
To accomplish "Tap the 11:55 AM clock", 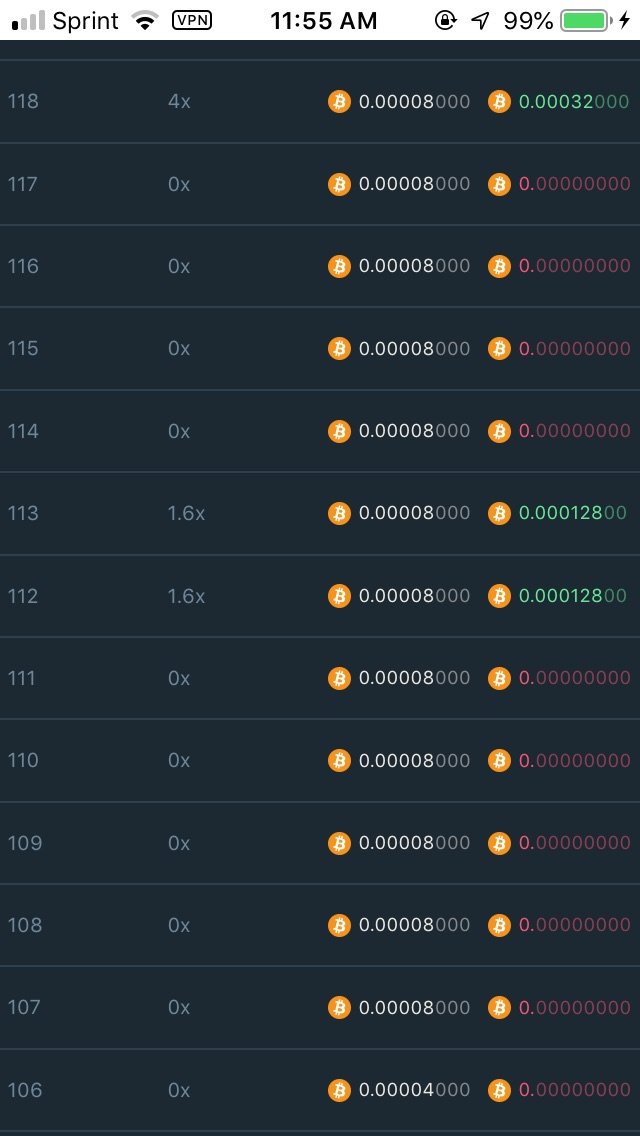I will 324,20.
